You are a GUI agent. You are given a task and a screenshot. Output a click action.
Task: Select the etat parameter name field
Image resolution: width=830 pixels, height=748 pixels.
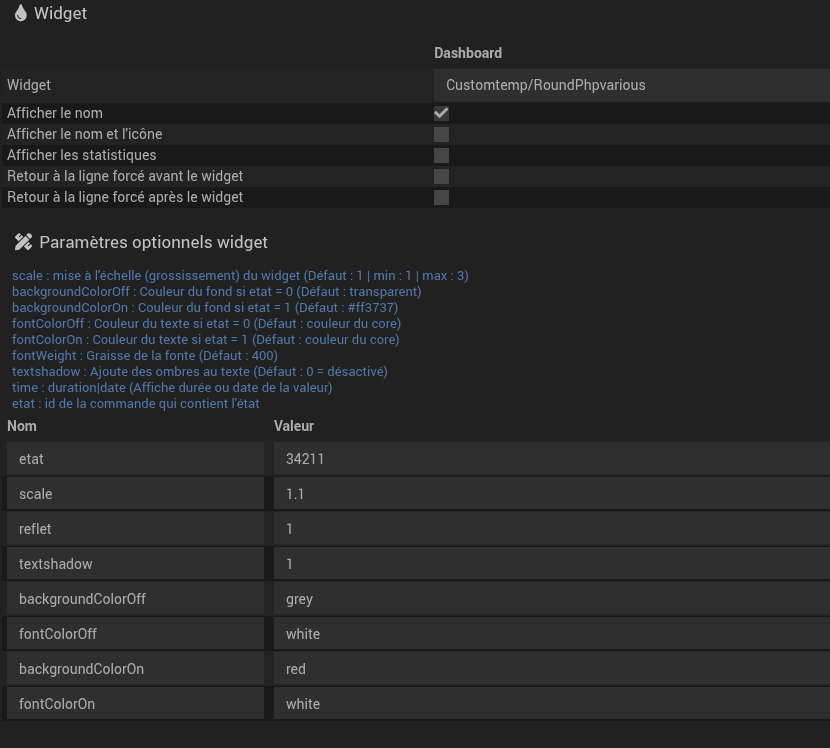pos(135,459)
